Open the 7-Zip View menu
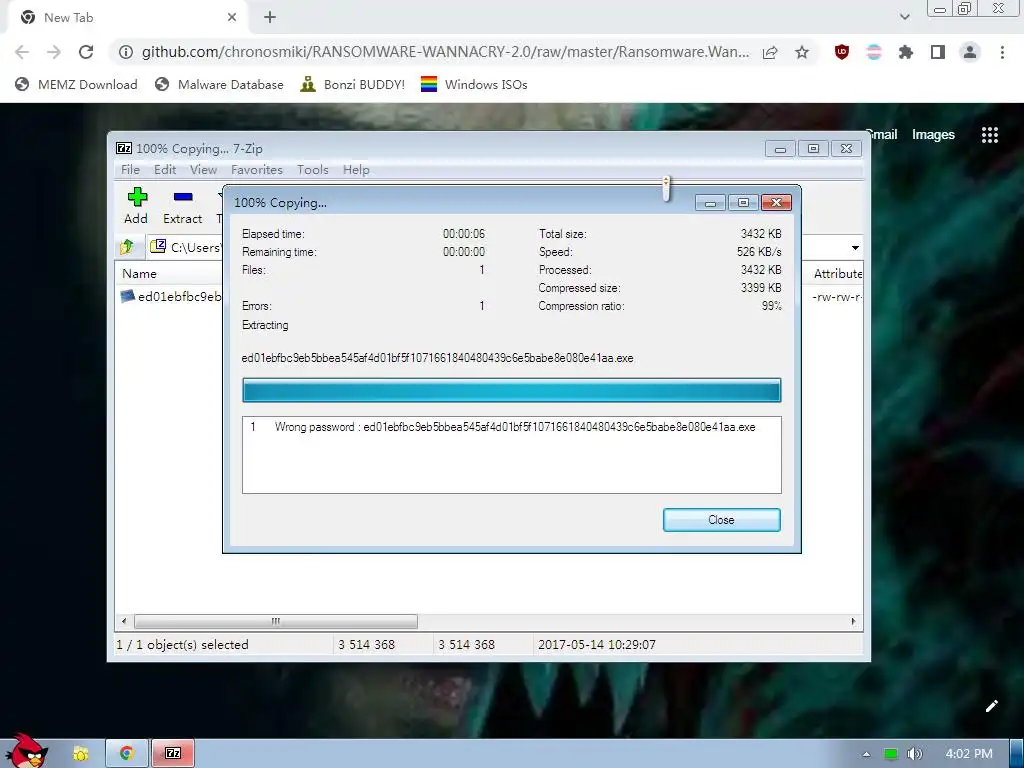This screenshot has height=768, width=1024. tap(203, 170)
